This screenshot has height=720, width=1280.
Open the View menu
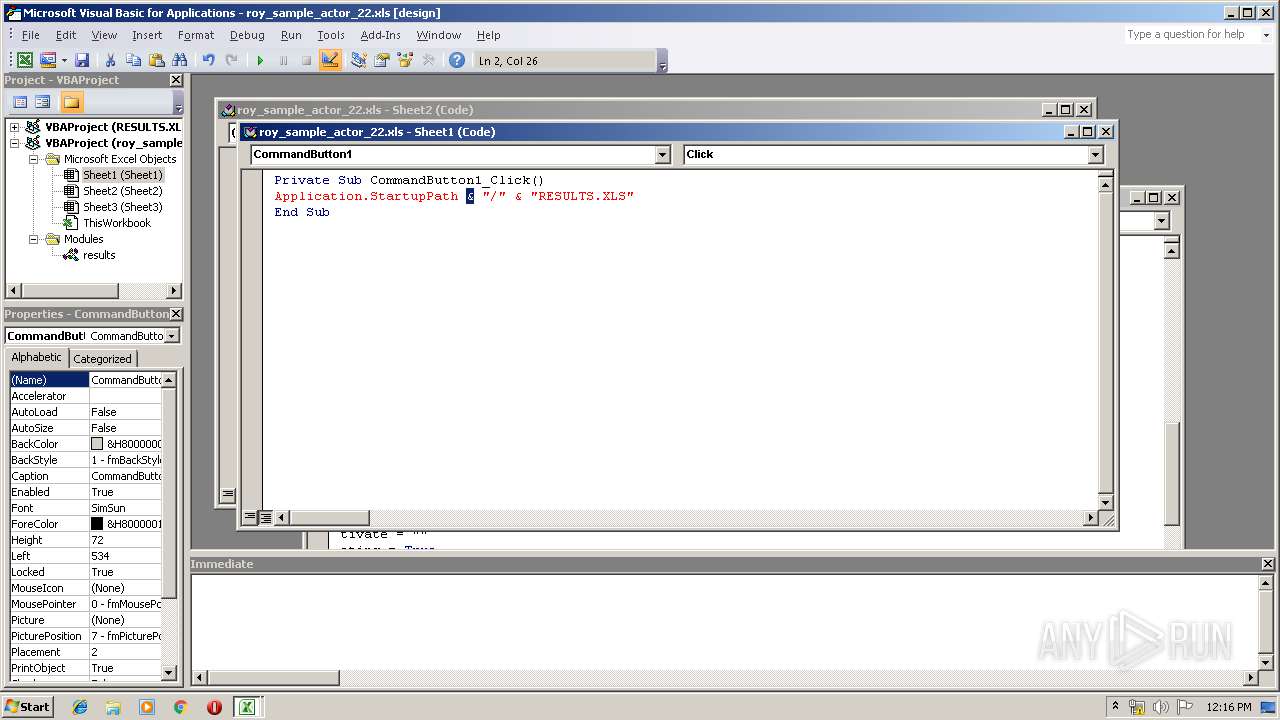[104, 35]
